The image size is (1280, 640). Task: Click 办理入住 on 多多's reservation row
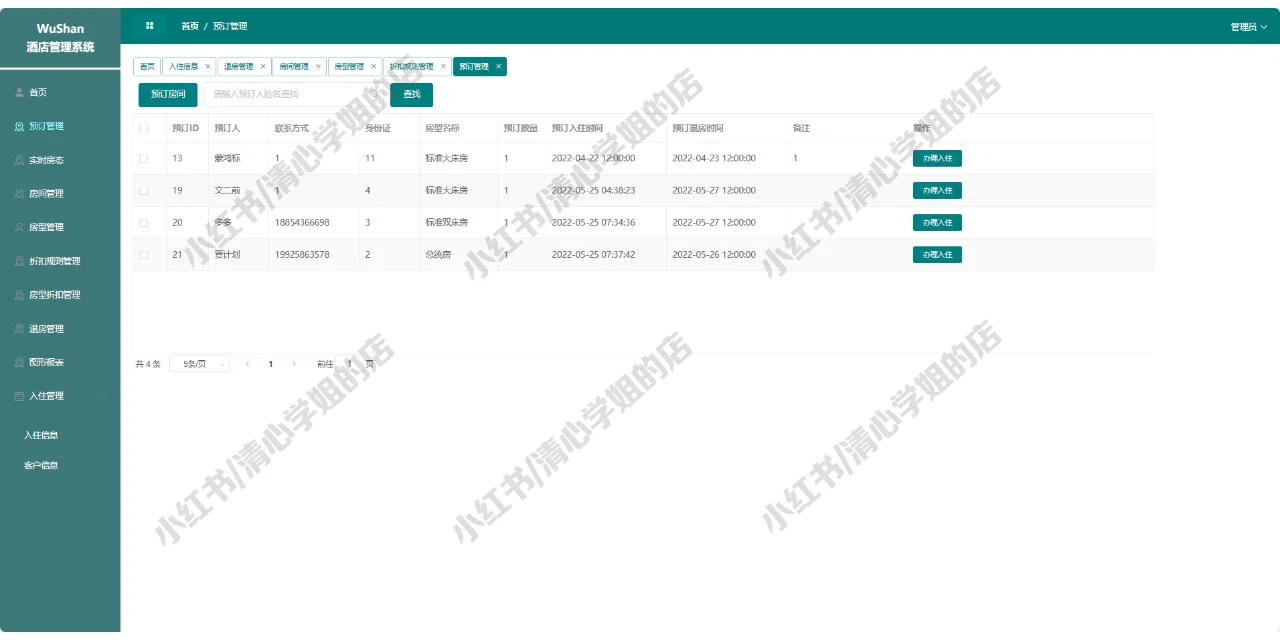[937, 222]
